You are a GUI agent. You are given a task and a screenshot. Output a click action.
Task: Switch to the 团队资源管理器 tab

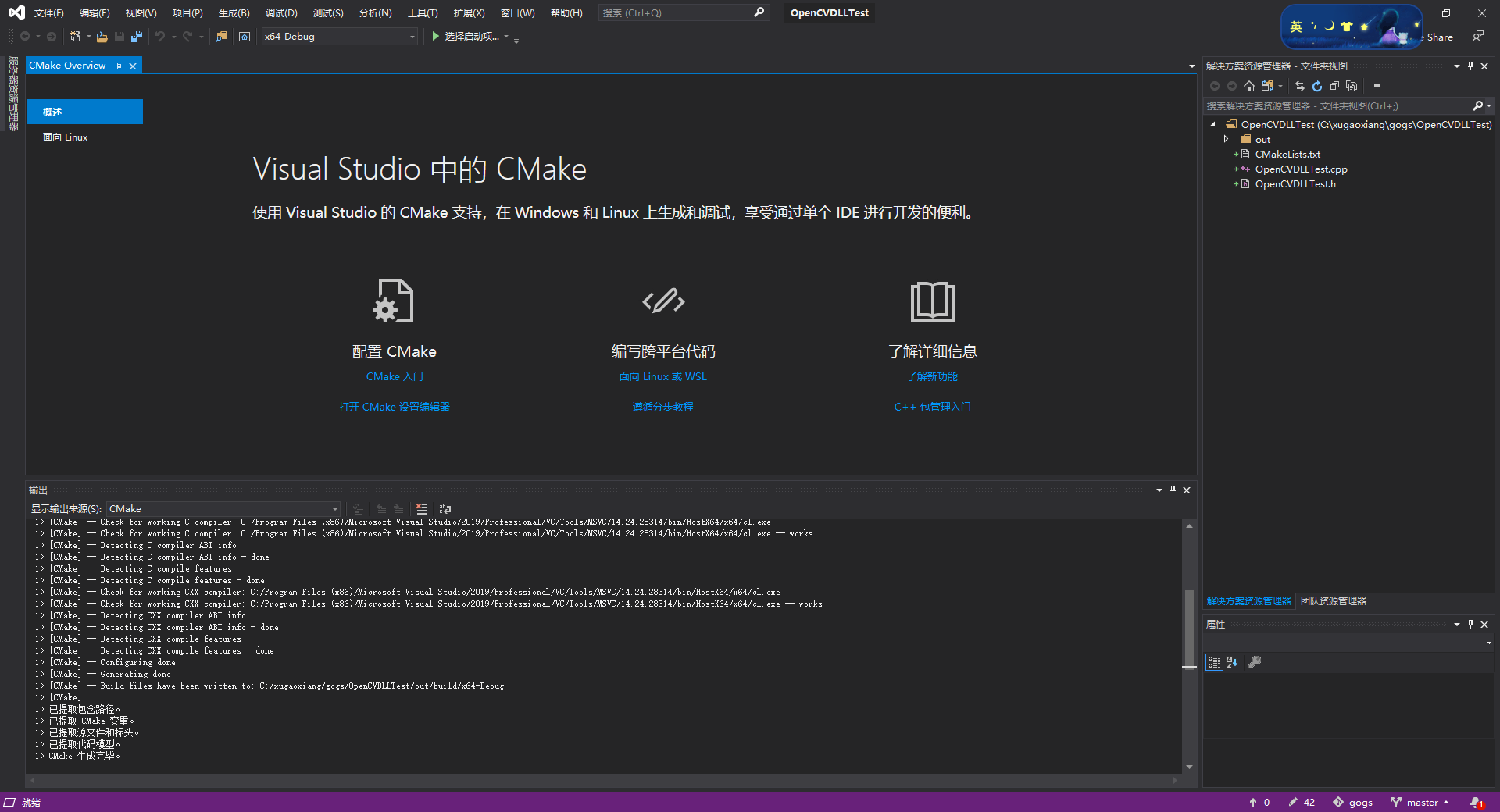pyautogui.click(x=1333, y=600)
